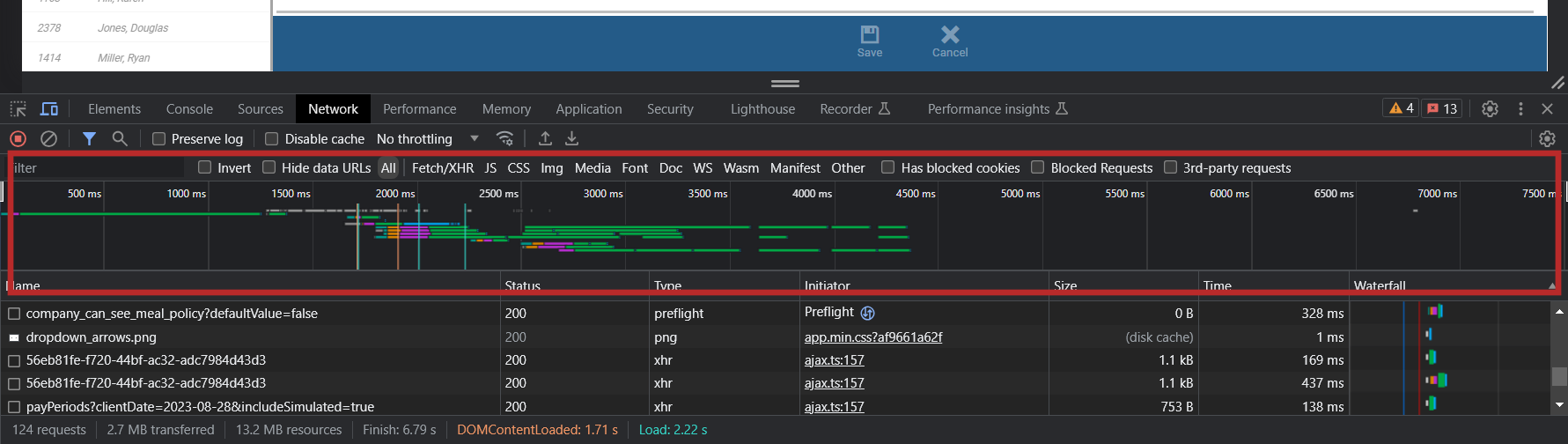Viewport: 1568px width, 444px height.
Task: Toggle the Invert filter checkbox
Action: [205, 167]
